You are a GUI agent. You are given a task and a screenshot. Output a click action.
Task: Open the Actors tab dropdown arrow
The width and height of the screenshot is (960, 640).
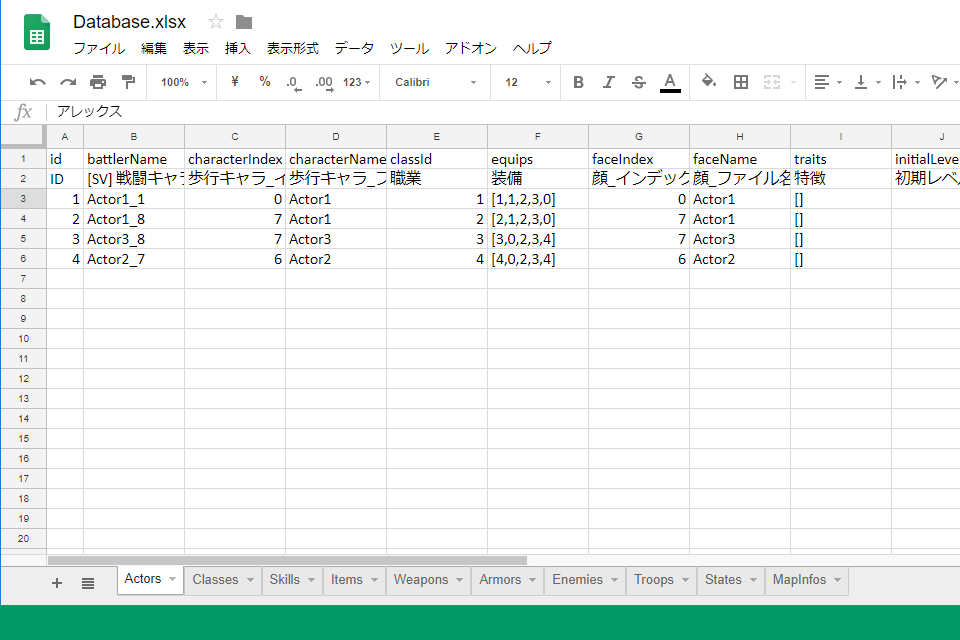click(173, 579)
